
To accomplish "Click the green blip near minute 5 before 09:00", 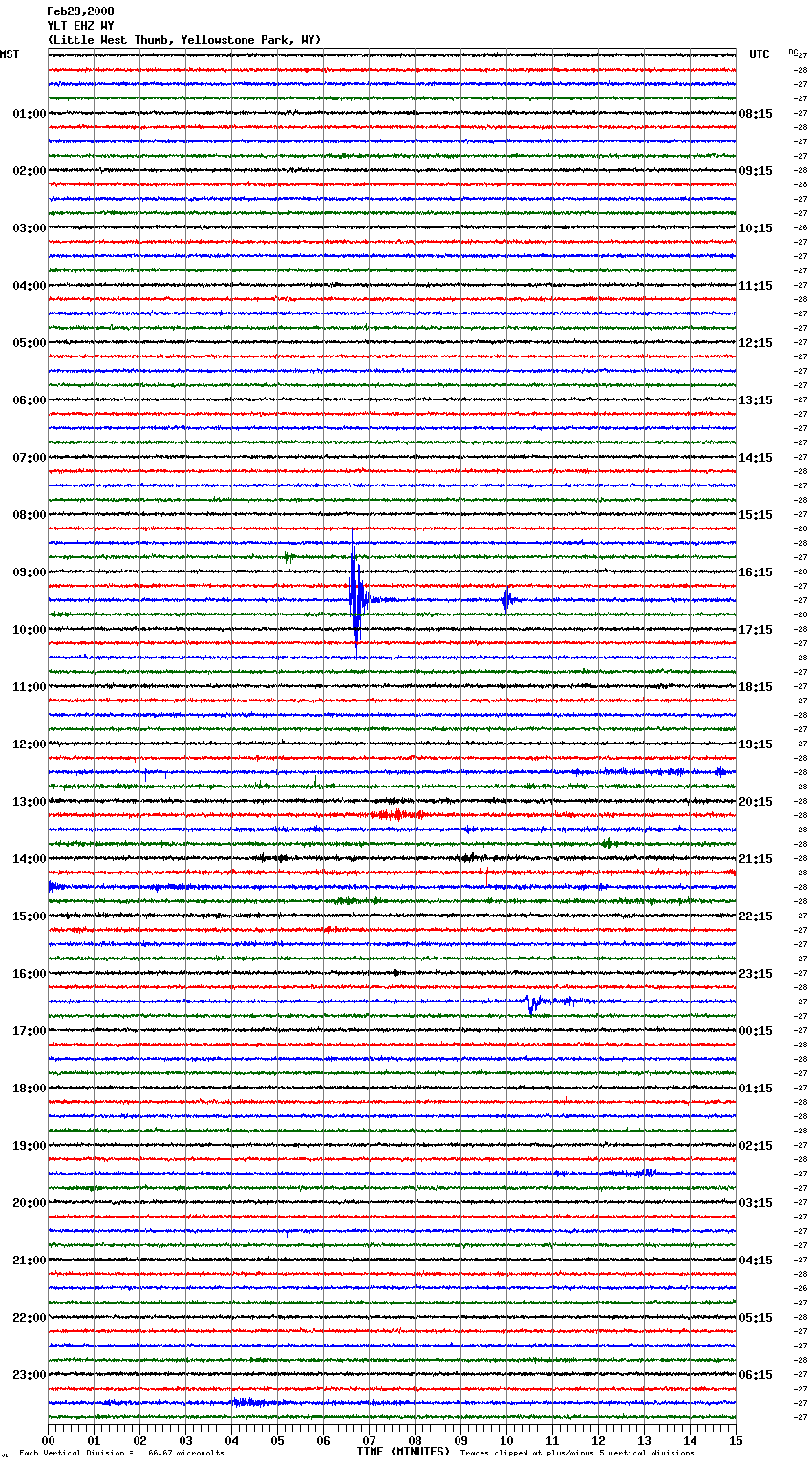I will pyautogui.click(x=288, y=556).
